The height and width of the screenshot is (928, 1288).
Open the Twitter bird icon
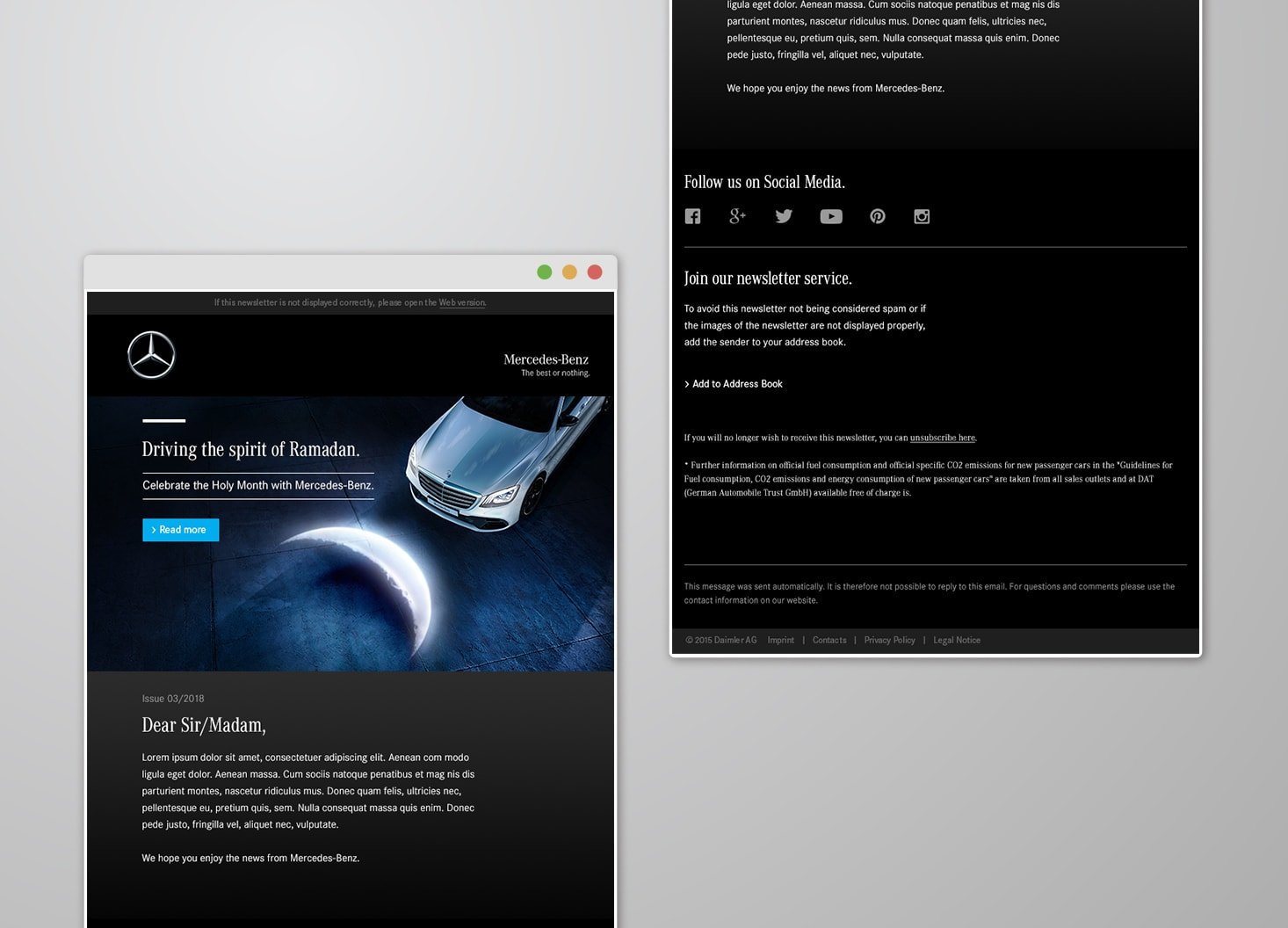(x=784, y=216)
